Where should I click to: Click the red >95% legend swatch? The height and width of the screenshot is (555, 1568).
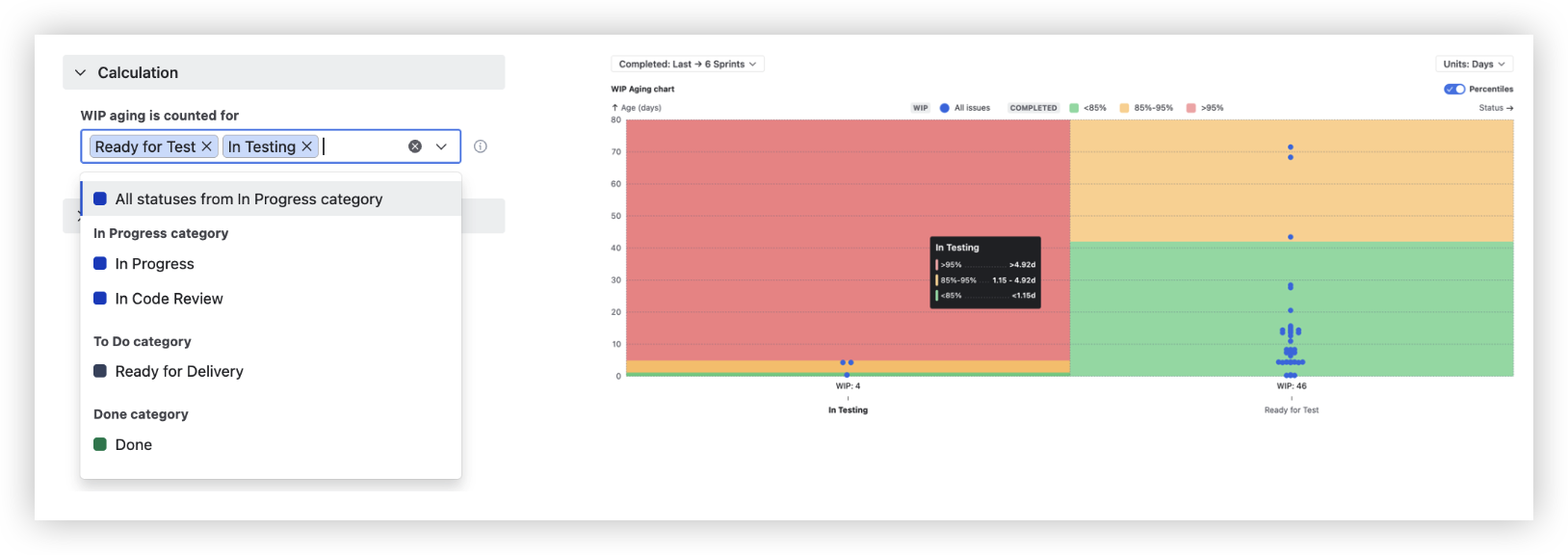(1191, 108)
